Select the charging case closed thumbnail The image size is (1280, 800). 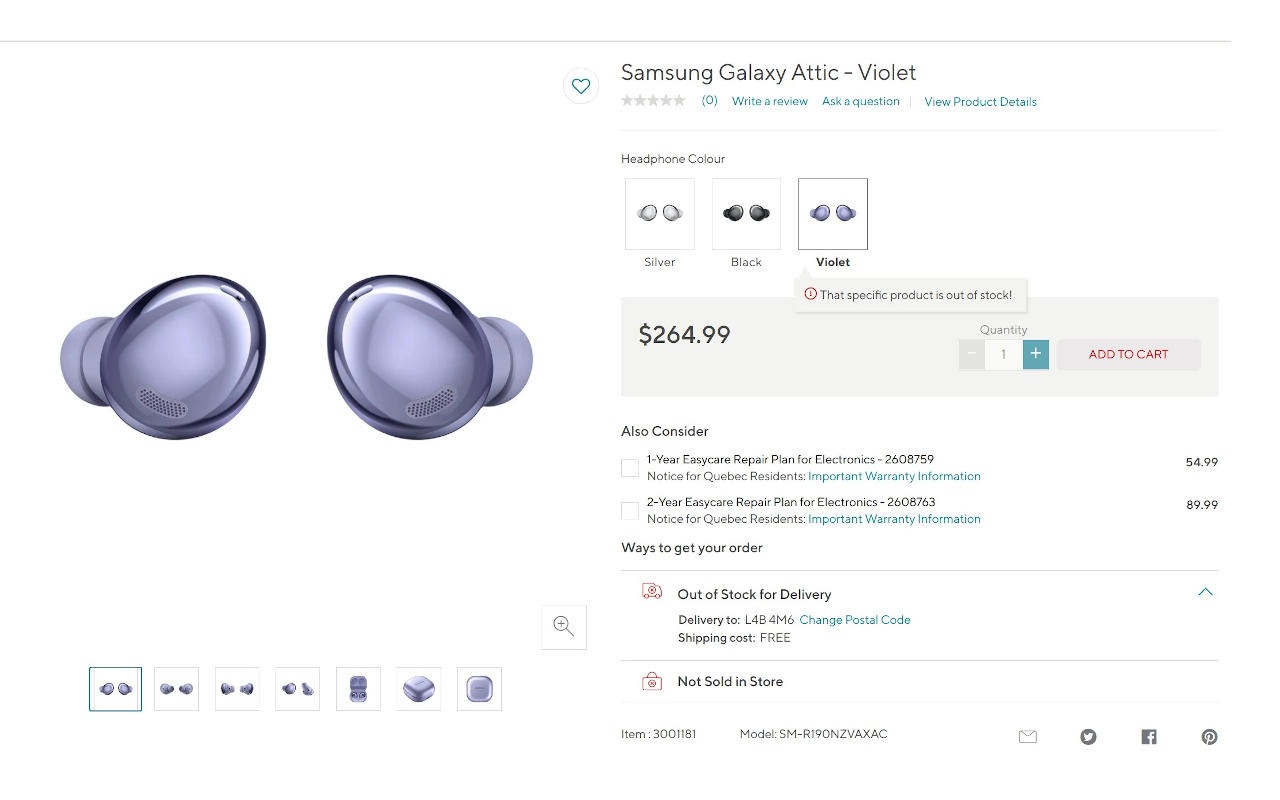click(419, 689)
